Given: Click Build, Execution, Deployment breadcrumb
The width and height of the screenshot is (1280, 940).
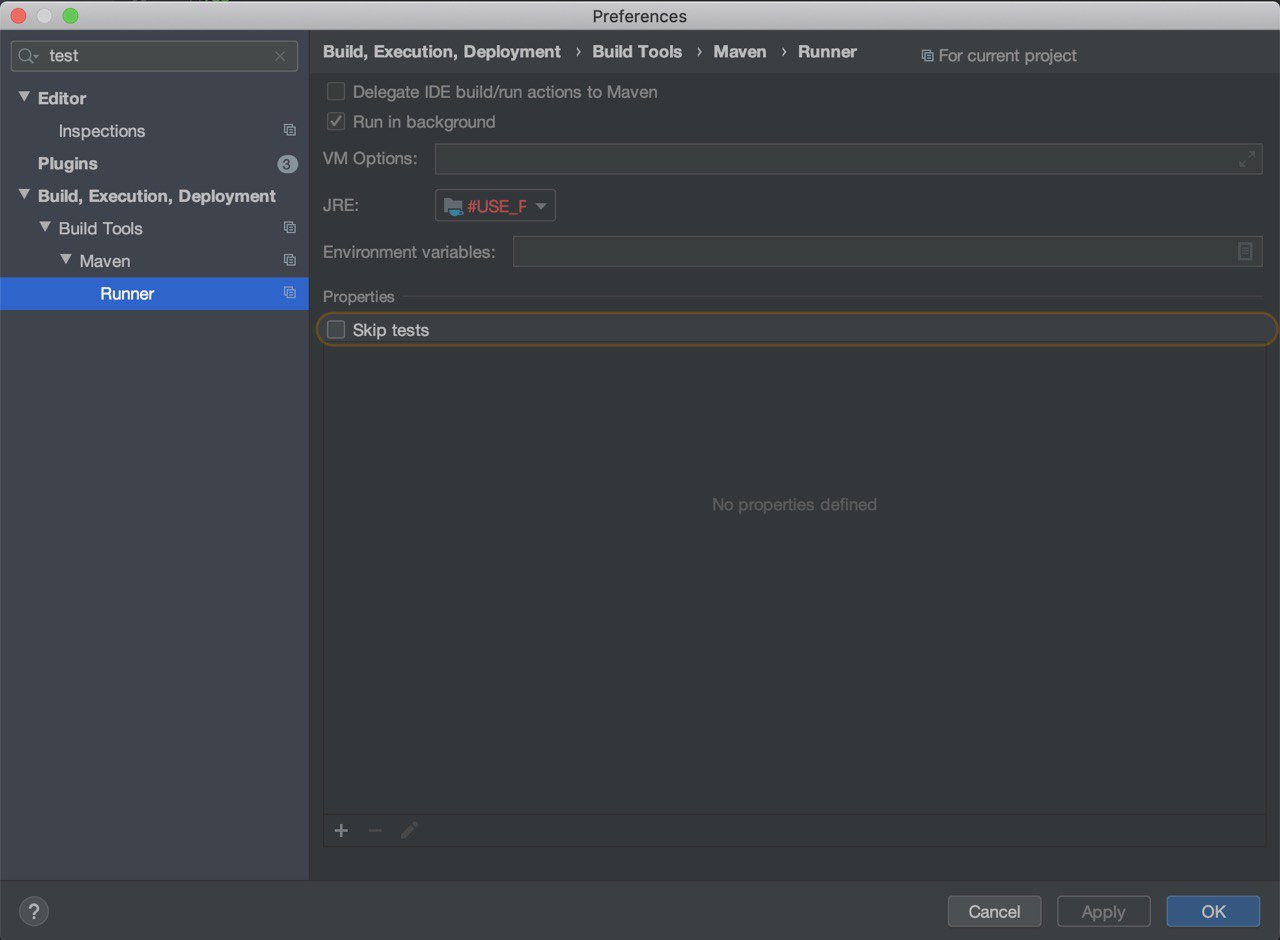Looking at the screenshot, I should [442, 52].
